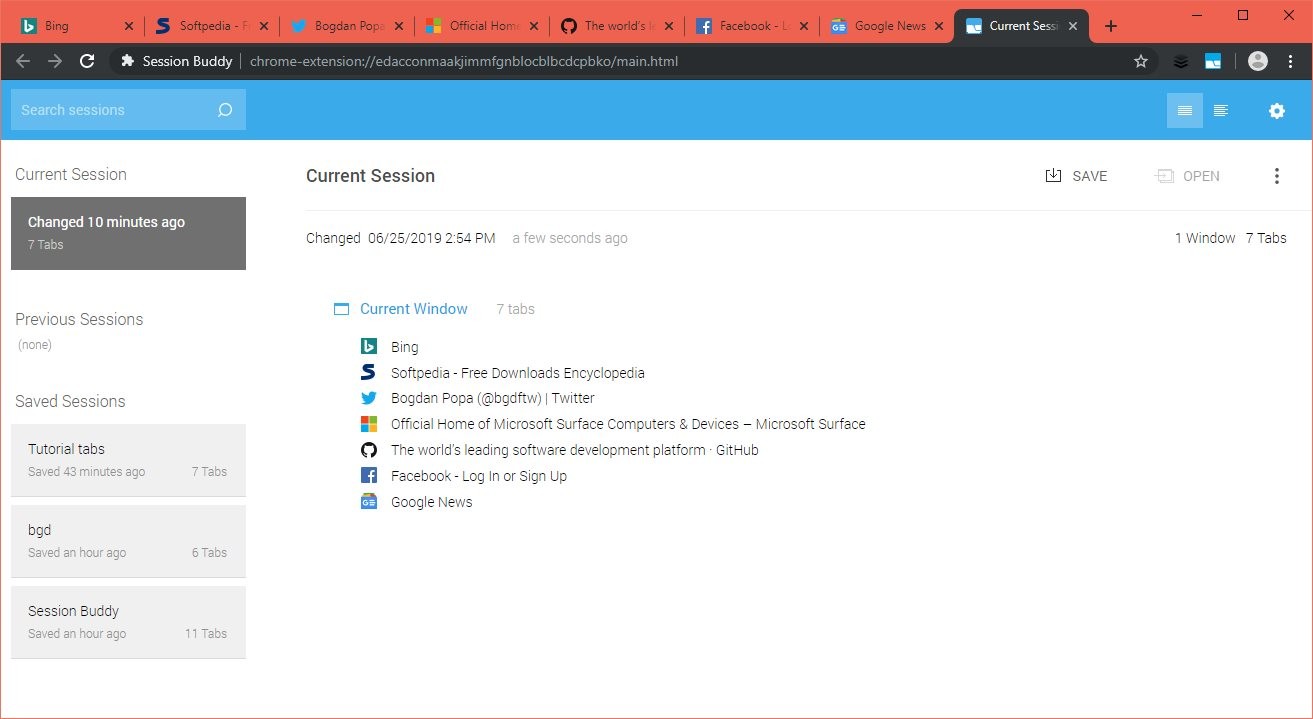Go back in browser history
The height and width of the screenshot is (719, 1313).
tap(23, 61)
